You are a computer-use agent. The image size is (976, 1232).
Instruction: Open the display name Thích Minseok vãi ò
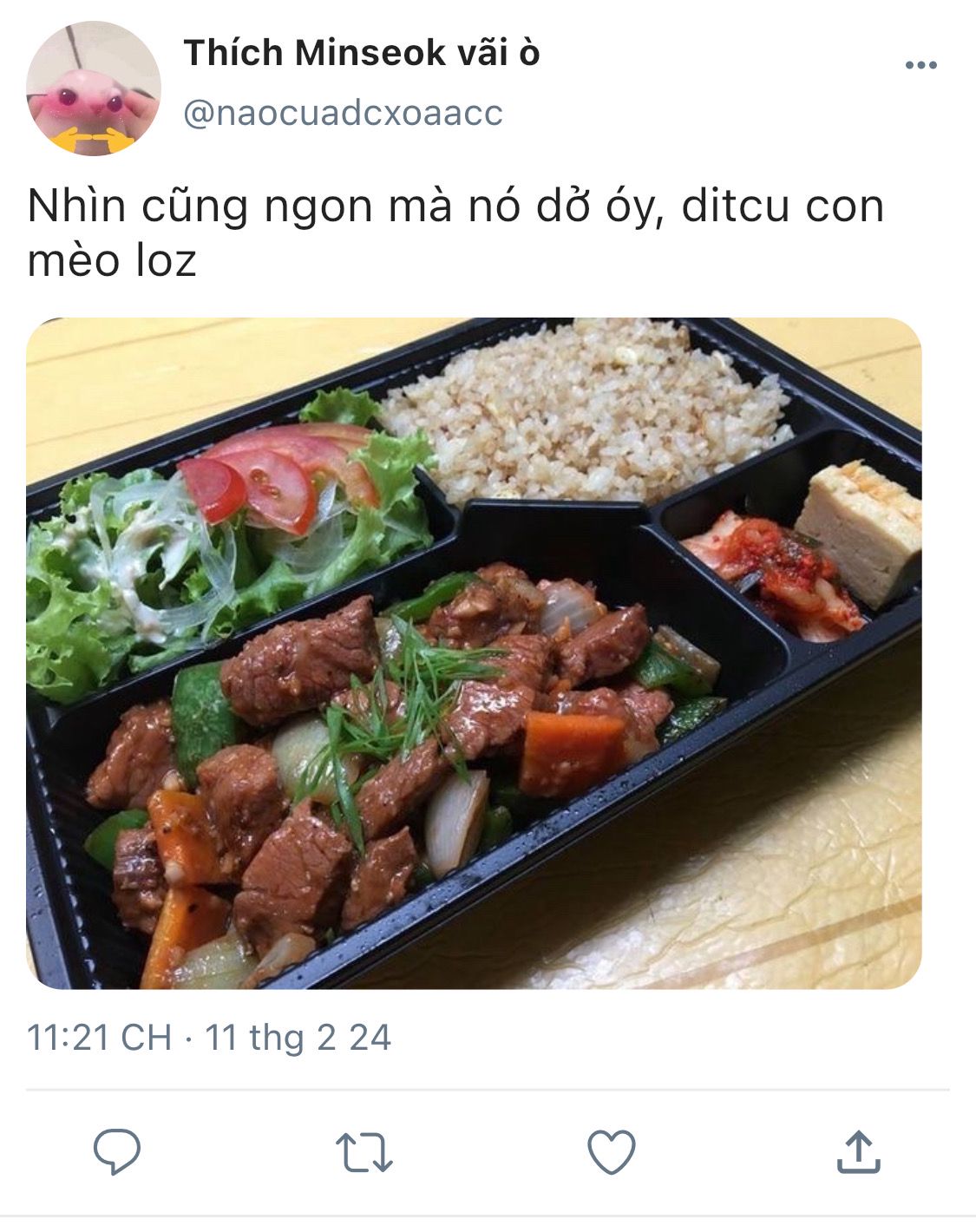362,53
